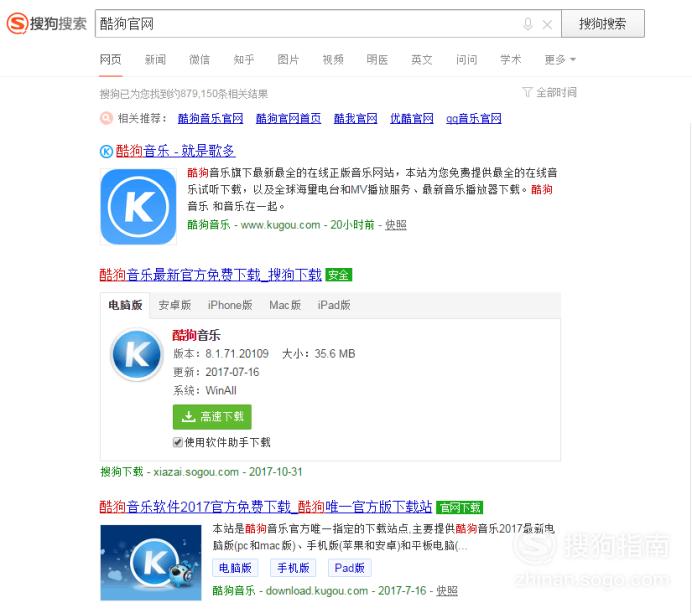Open the 全部时间 time filter

pos(557,92)
